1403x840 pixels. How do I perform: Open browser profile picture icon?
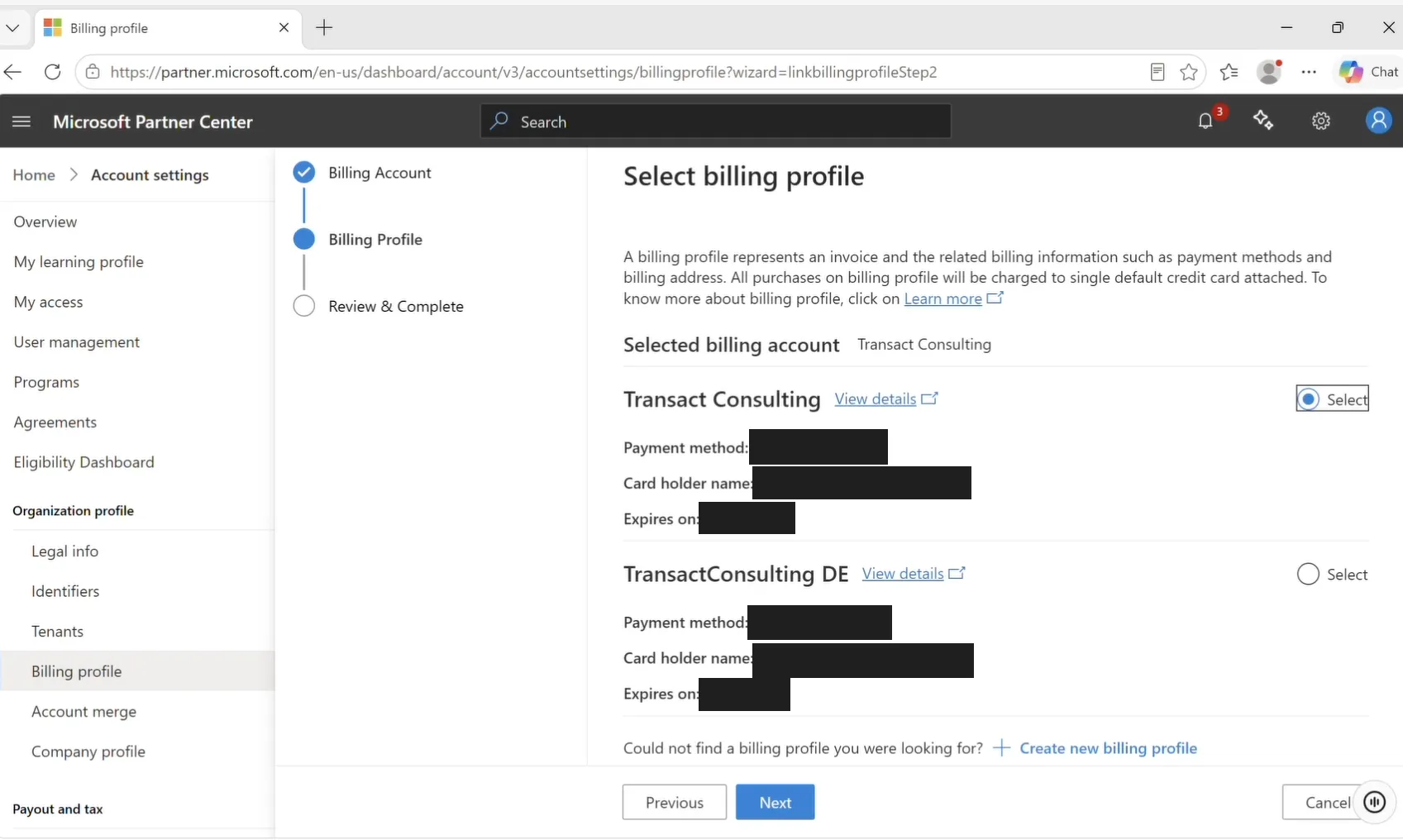click(x=1269, y=72)
